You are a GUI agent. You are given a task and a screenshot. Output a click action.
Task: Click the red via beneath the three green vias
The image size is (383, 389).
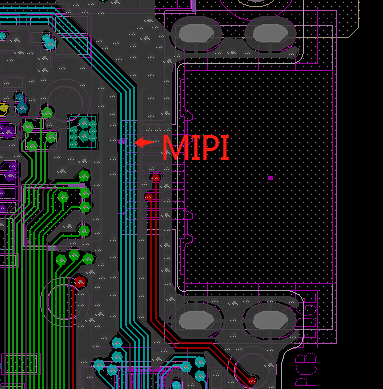[x=80, y=282]
